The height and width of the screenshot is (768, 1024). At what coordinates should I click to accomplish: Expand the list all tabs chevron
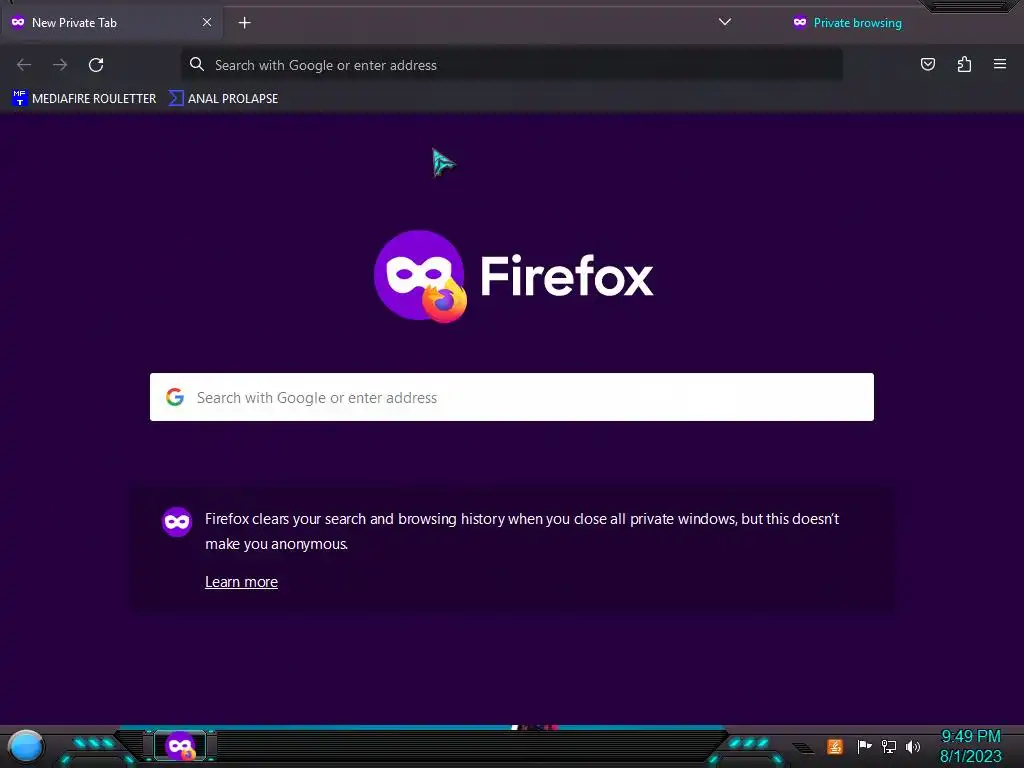724,22
